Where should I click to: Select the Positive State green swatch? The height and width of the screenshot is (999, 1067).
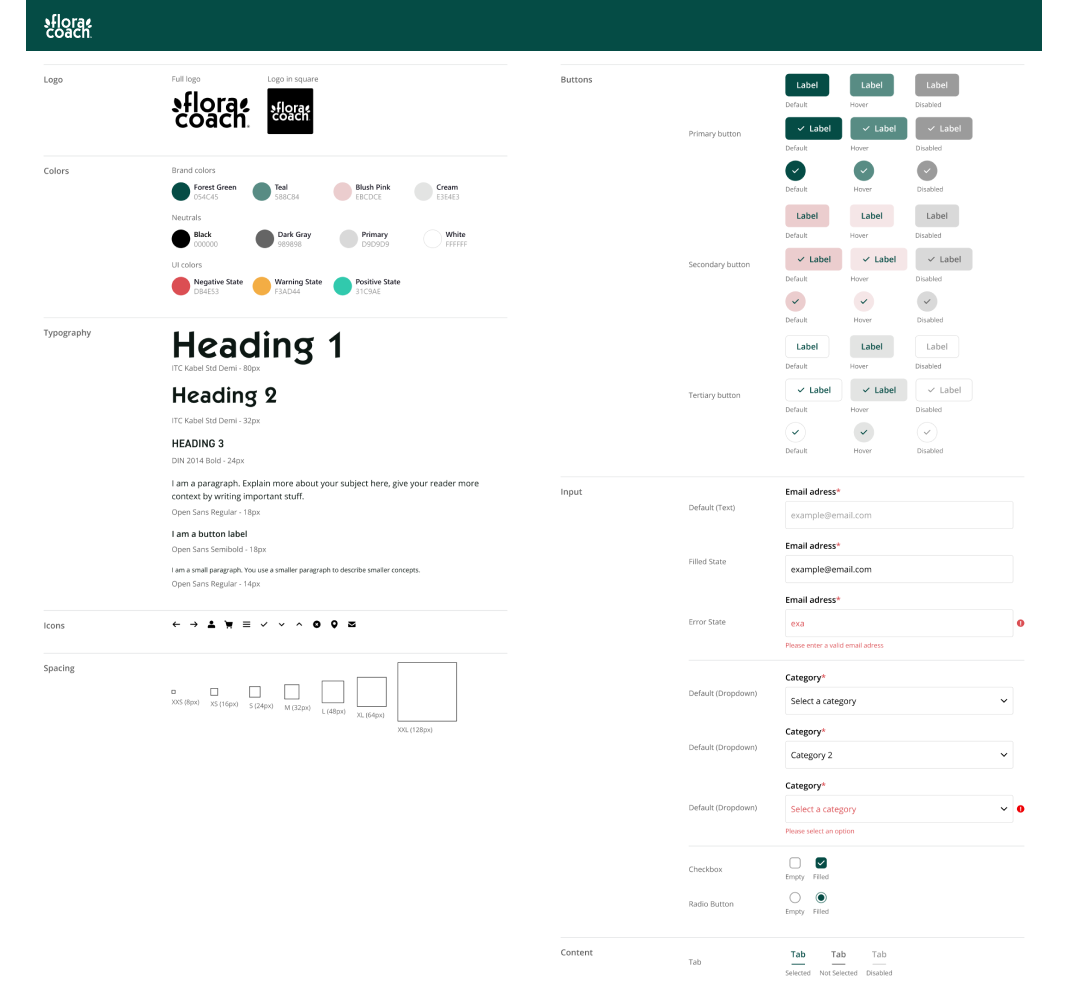point(343,286)
